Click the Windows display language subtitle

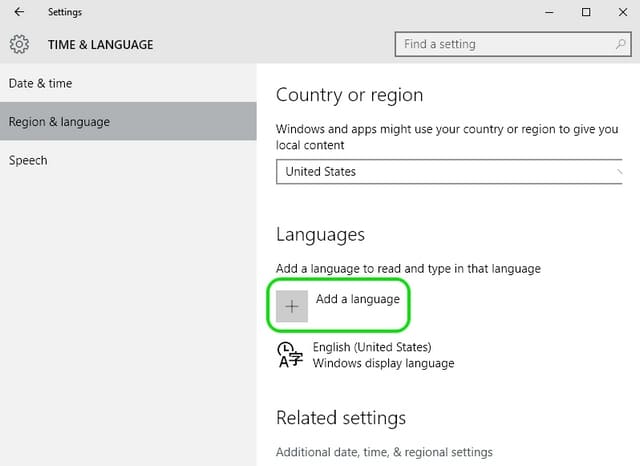tap(383, 363)
